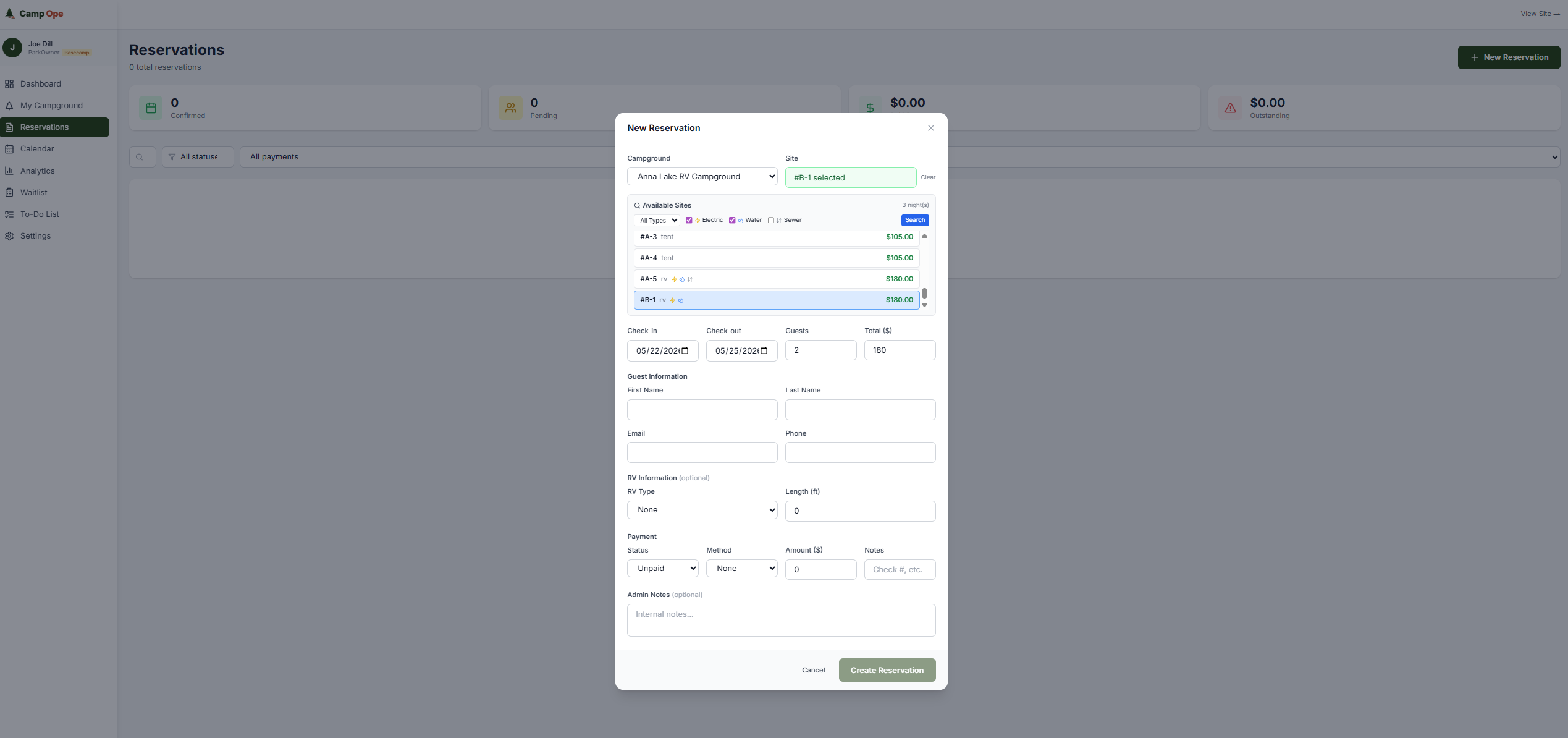Viewport: 1568px width, 738px height.
Task: Click the available sites list scrollbar thumb
Action: pos(924,294)
